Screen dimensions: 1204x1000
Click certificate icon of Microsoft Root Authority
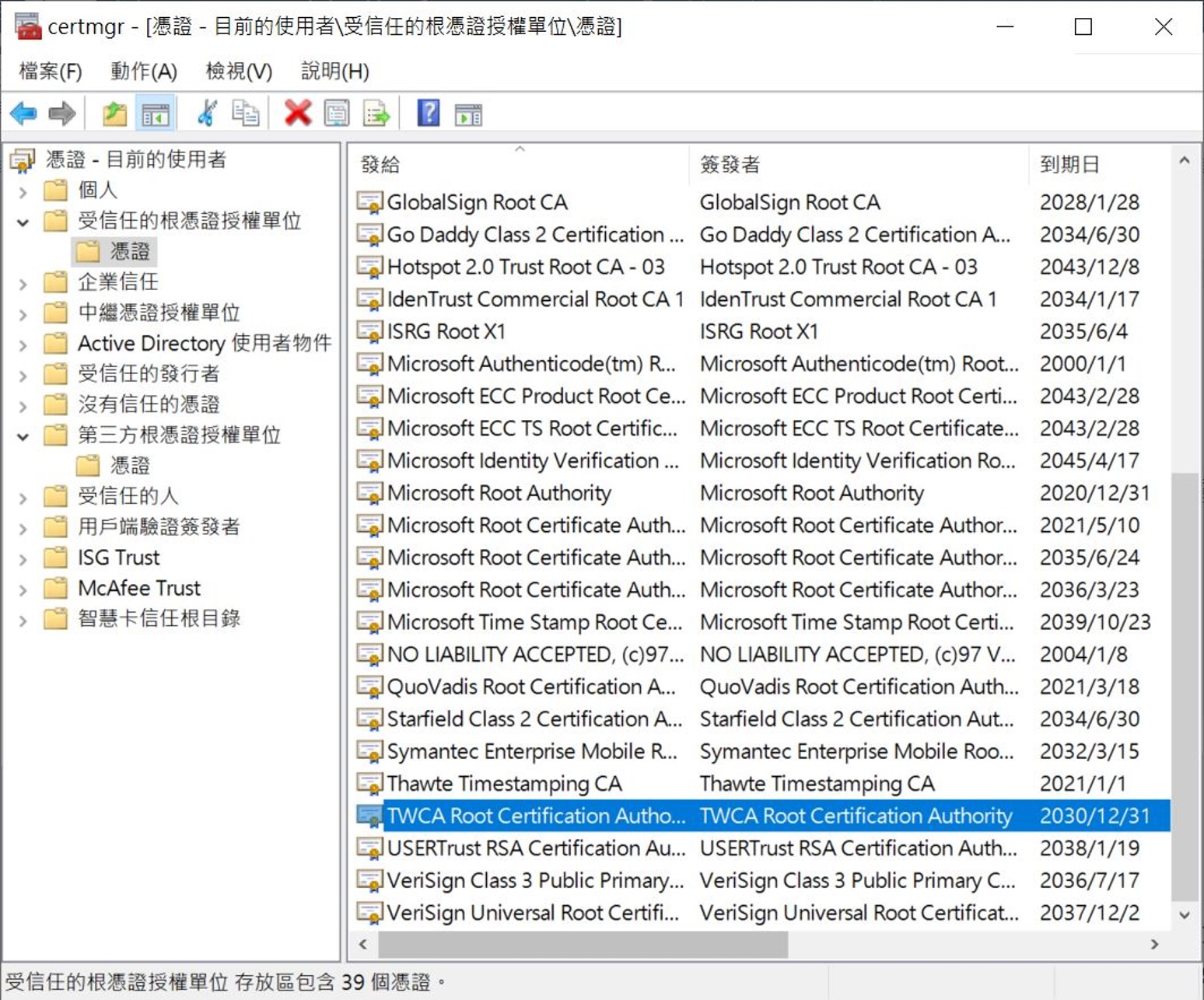[369, 493]
